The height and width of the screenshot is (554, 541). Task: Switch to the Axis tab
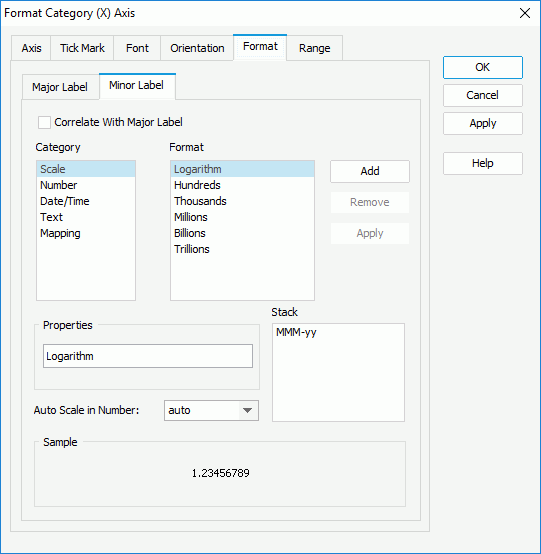pyautogui.click(x=31, y=48)
